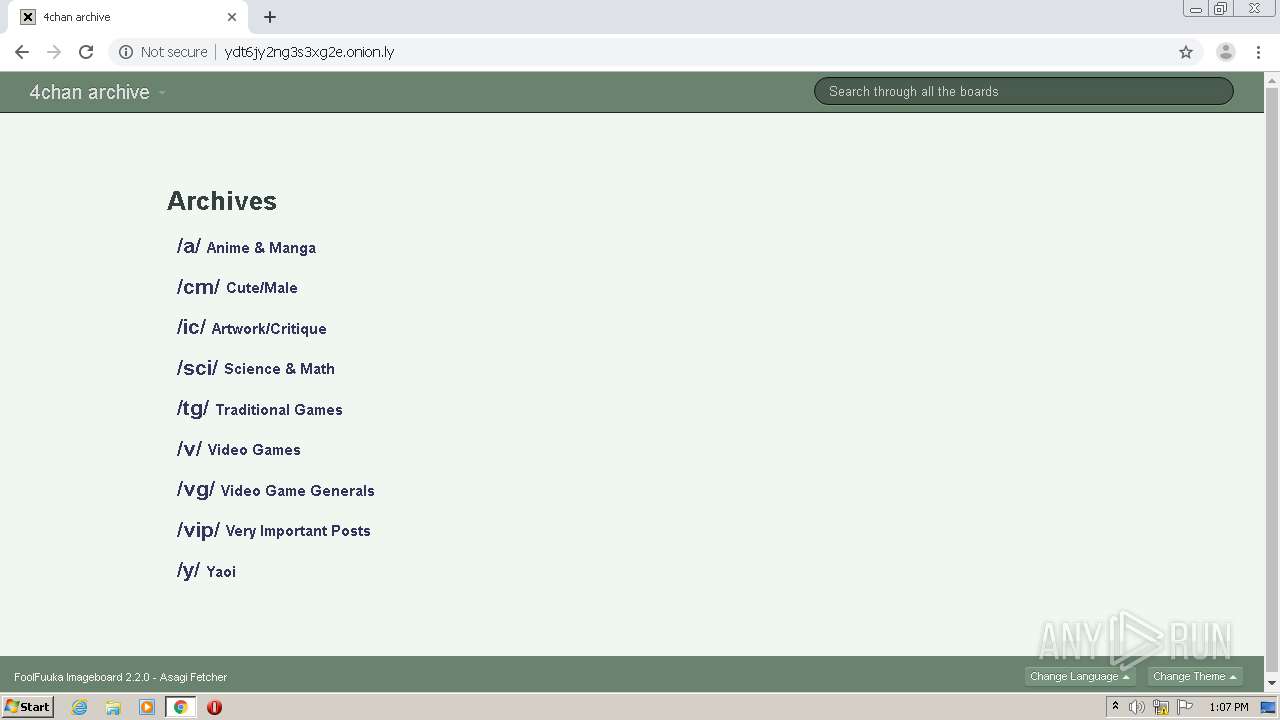Select the 4chan archive browser tab
Viewport: 1280px width, 720px height.
[x=128, y=17]
